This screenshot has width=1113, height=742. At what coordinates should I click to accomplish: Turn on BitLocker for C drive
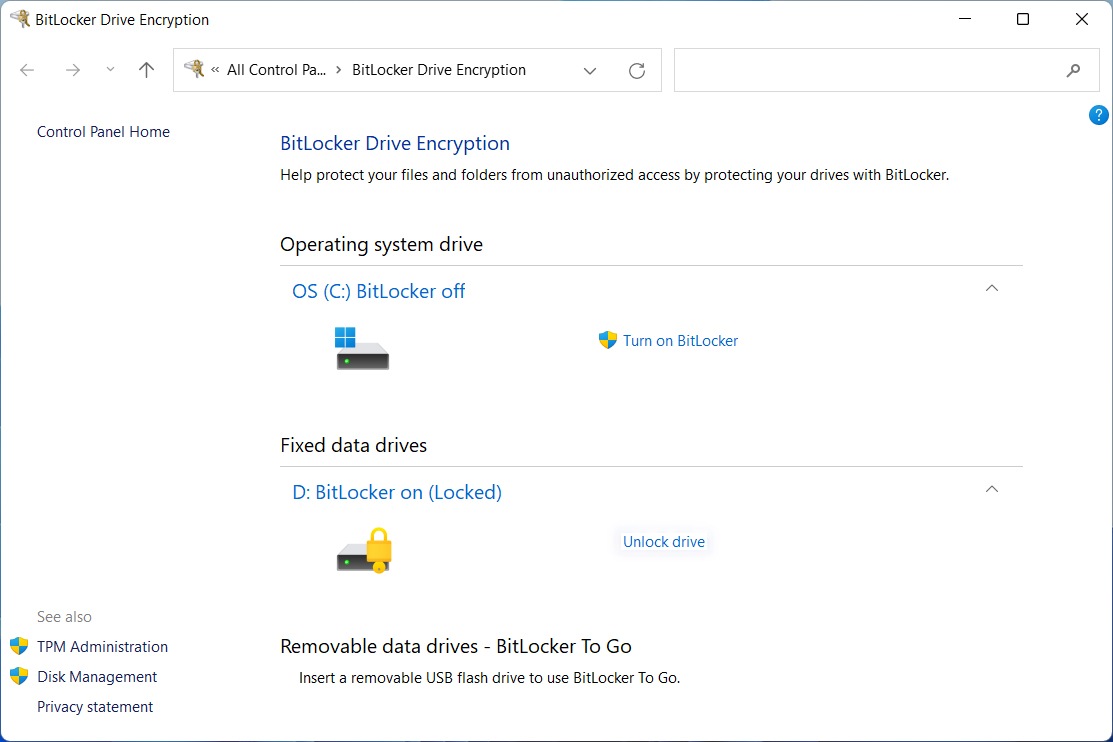click(680, 341)
